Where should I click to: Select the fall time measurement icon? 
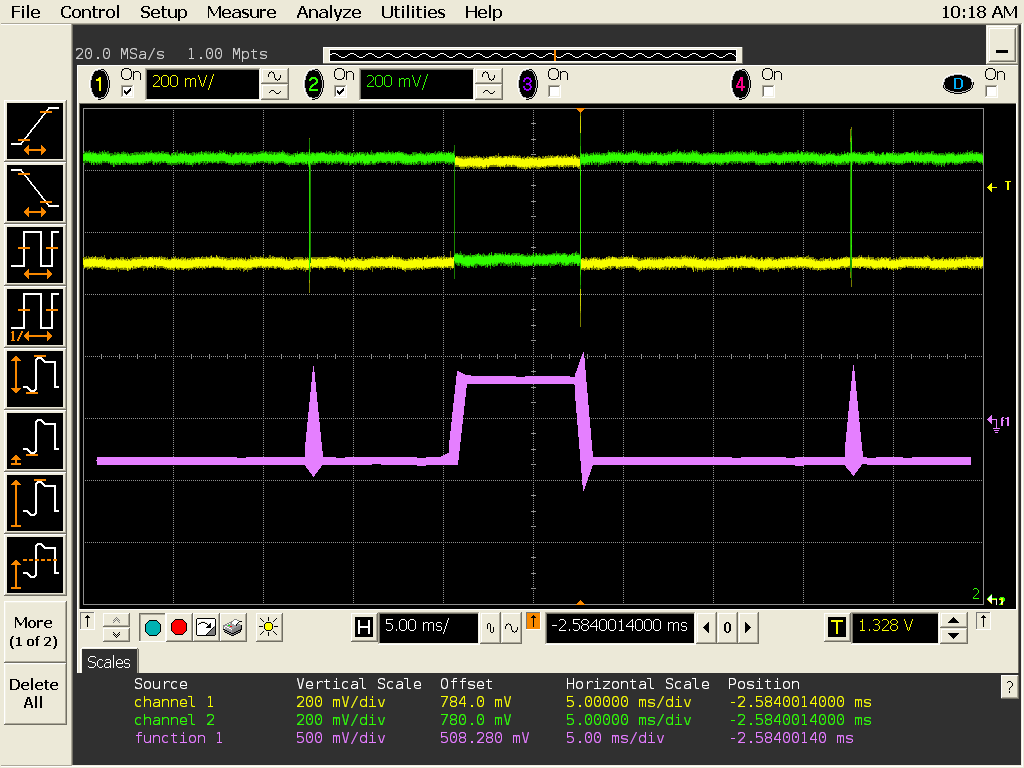[35, 193]
